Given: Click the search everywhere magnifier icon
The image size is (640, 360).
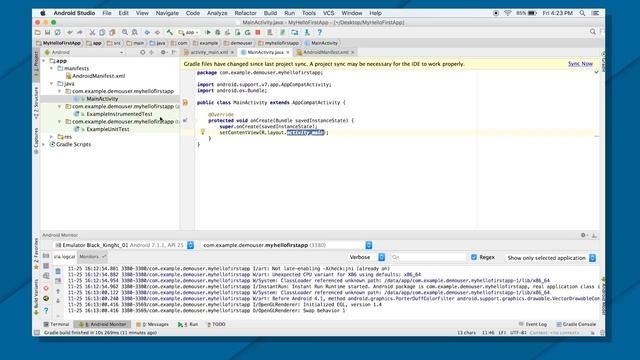Looking at the screenshot, I should [x=593, y=32].
